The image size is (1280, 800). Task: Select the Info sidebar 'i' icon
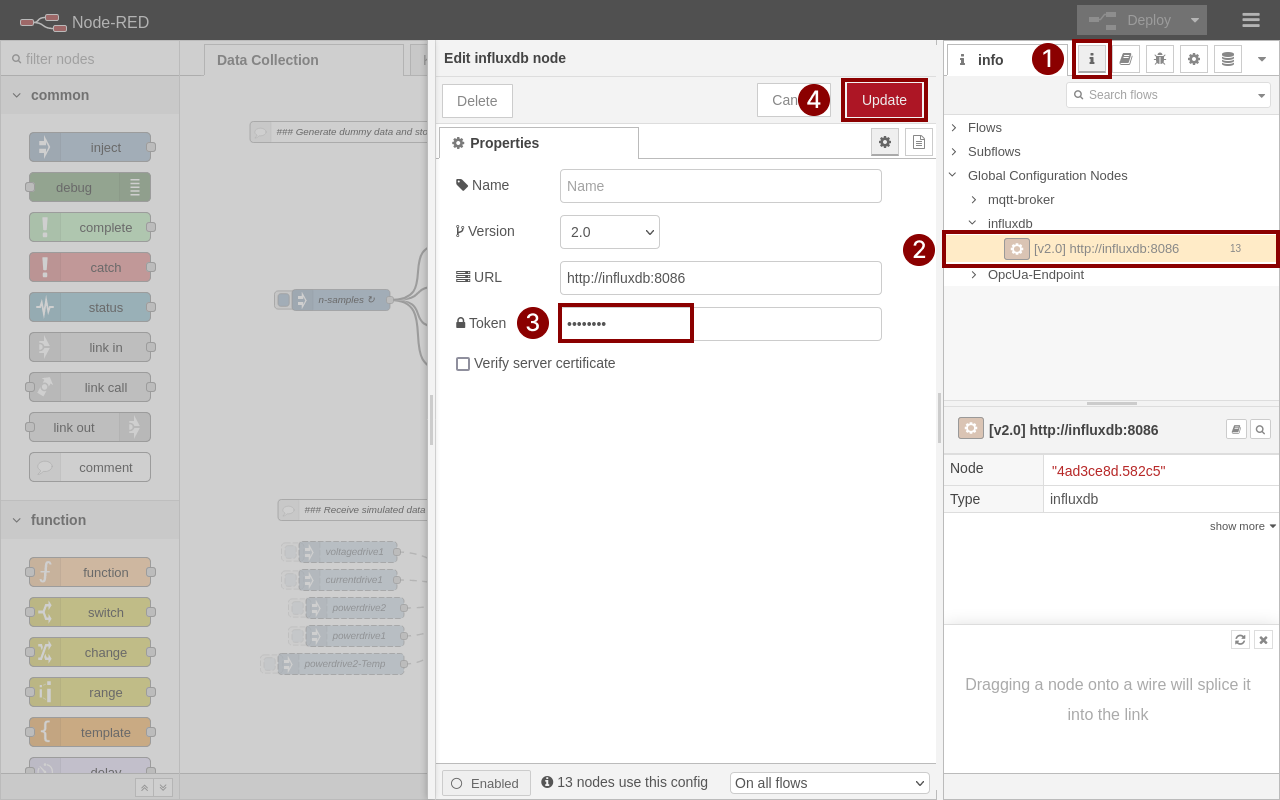pos(1091,59)
